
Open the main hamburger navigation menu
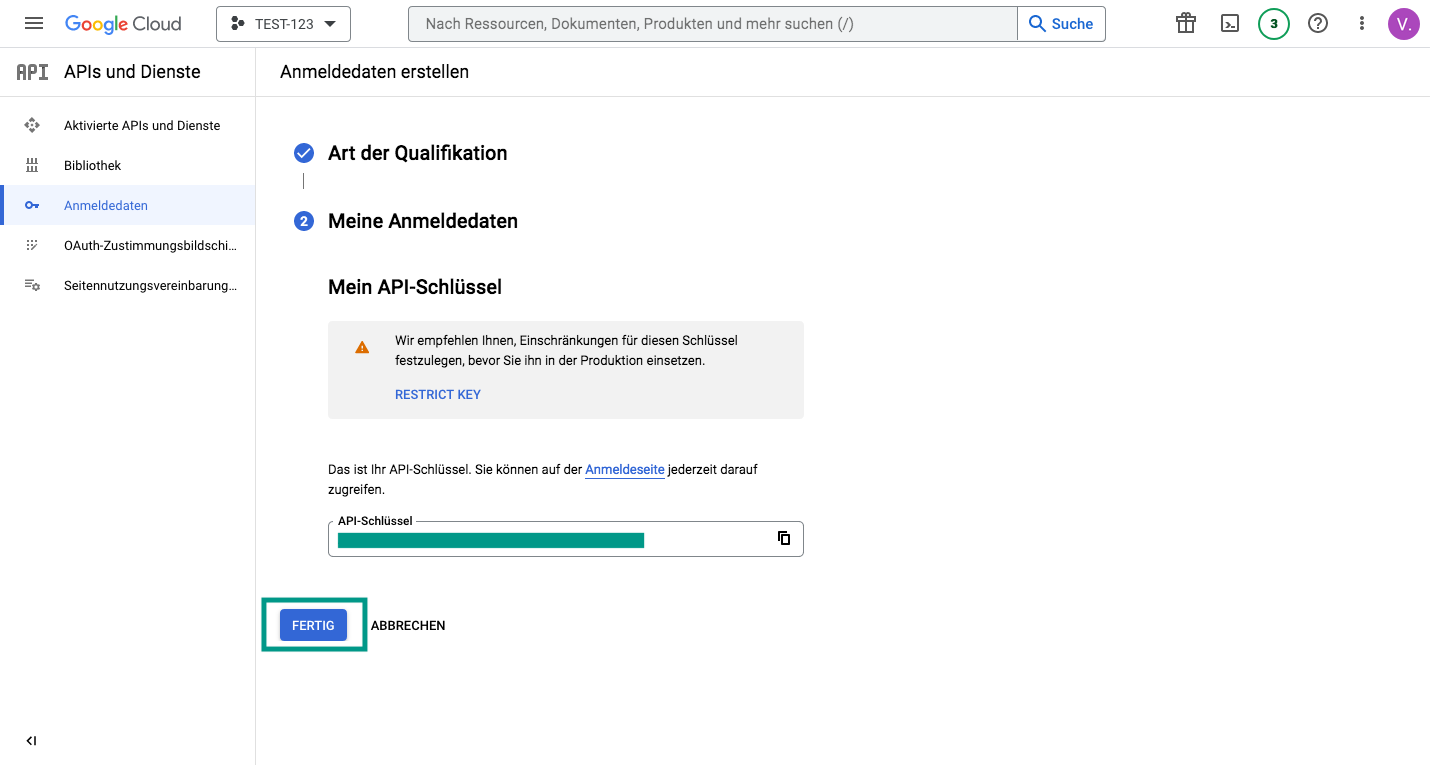tap(34, 23)
